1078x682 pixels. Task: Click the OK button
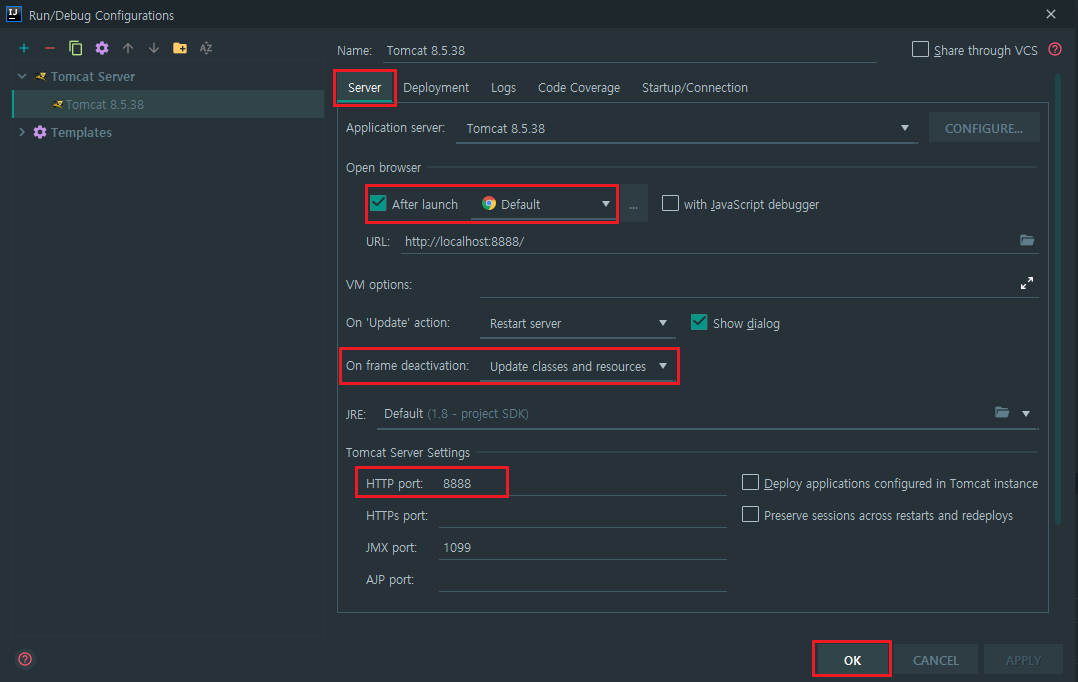tap(852, 660)
